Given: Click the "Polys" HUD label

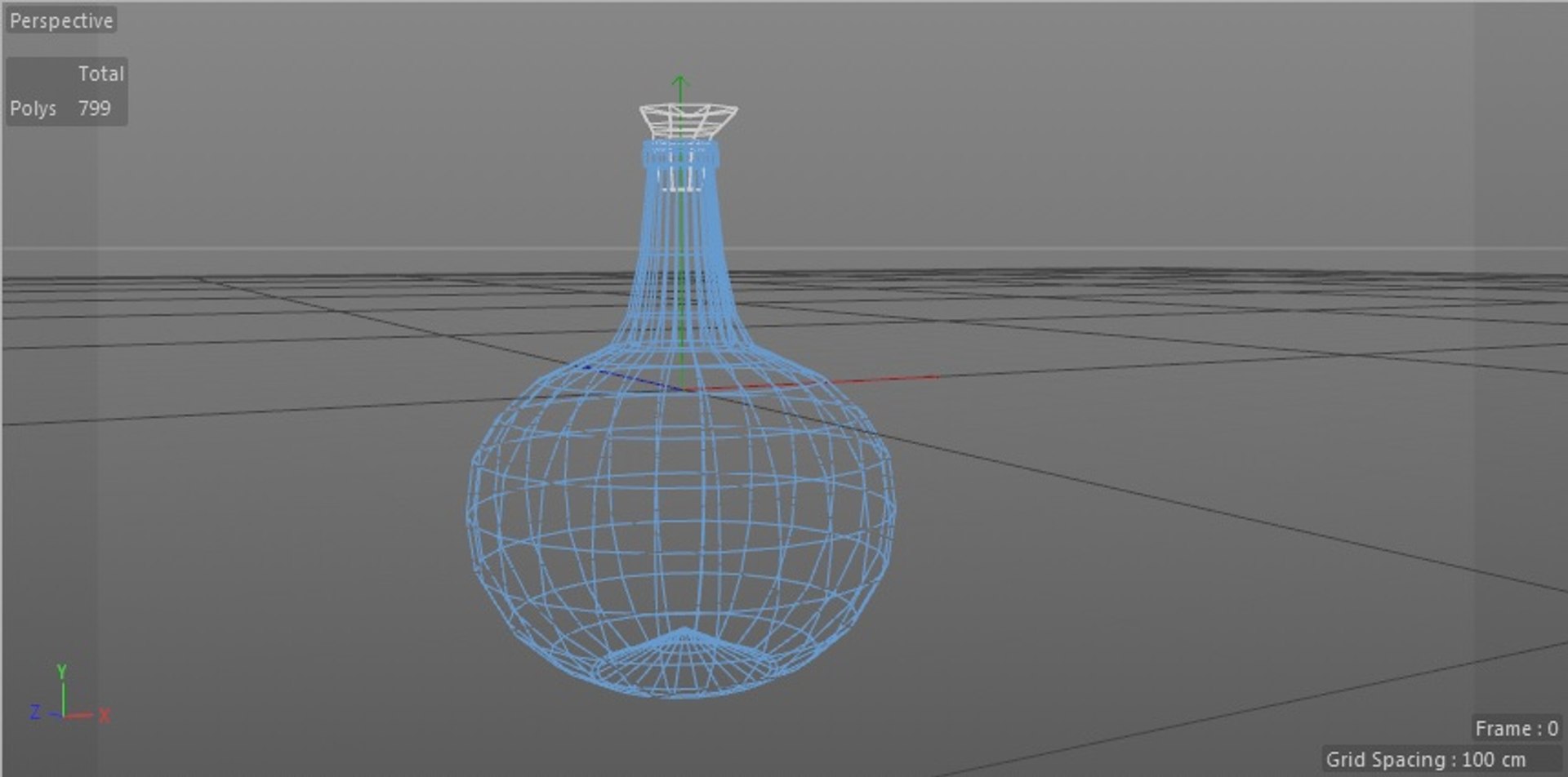Looking at the screenshot, I should coord(33,109).
